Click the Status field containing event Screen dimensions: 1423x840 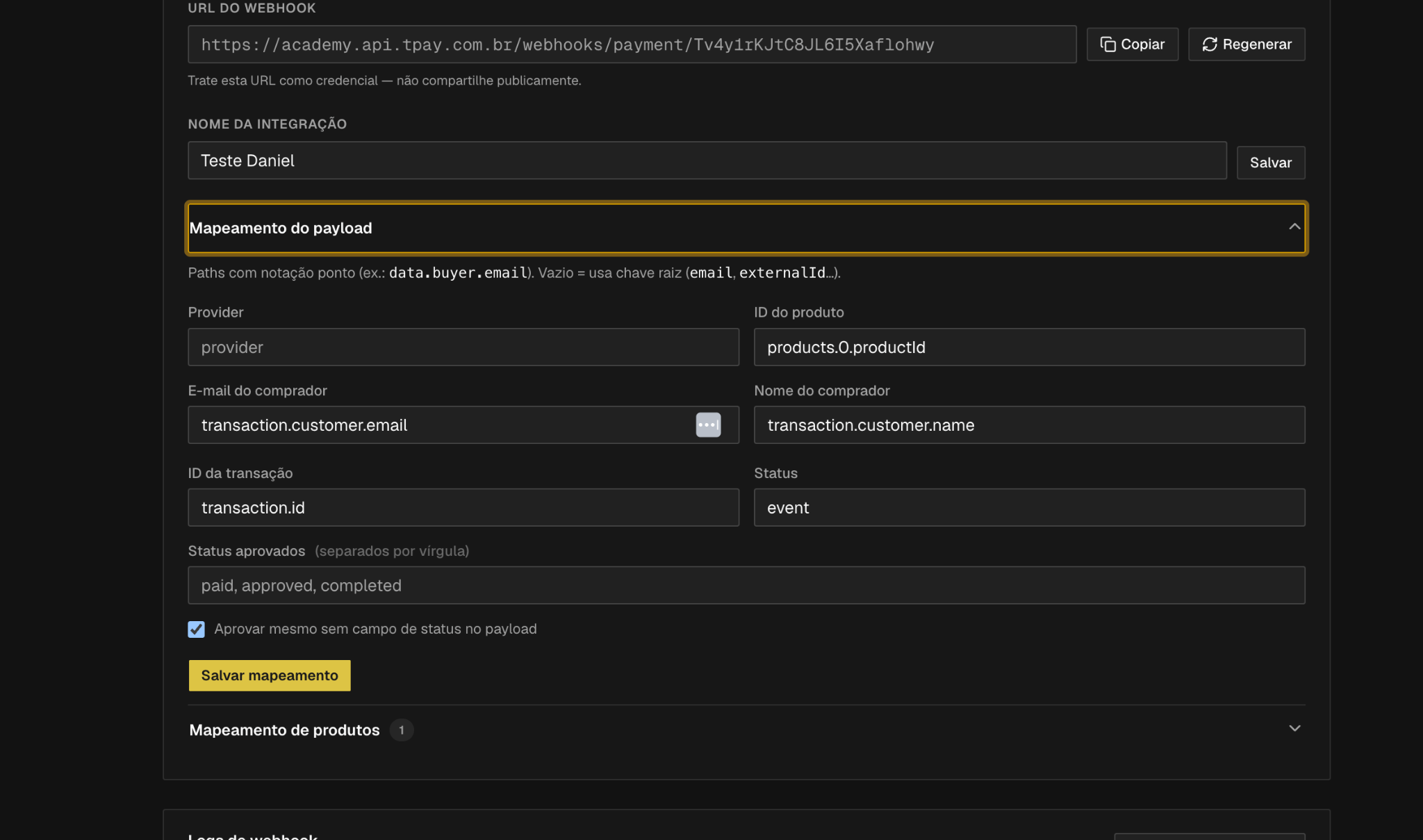1029,507
